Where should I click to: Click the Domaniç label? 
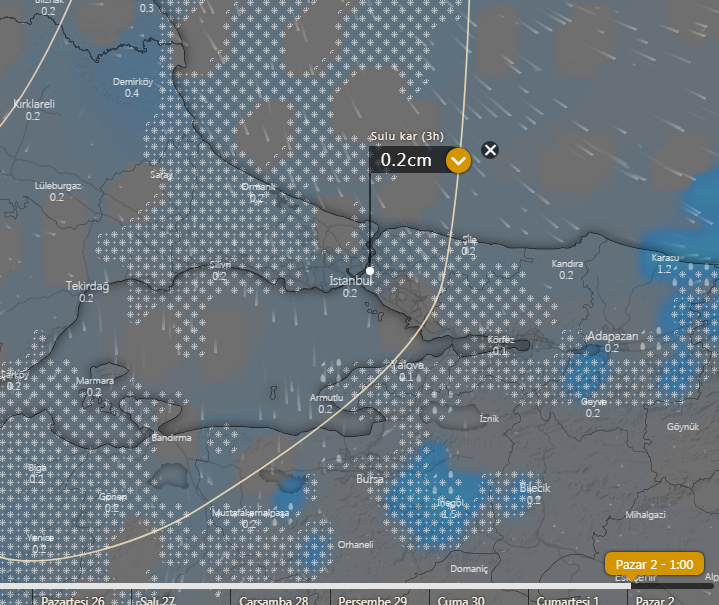click(469, 569)
